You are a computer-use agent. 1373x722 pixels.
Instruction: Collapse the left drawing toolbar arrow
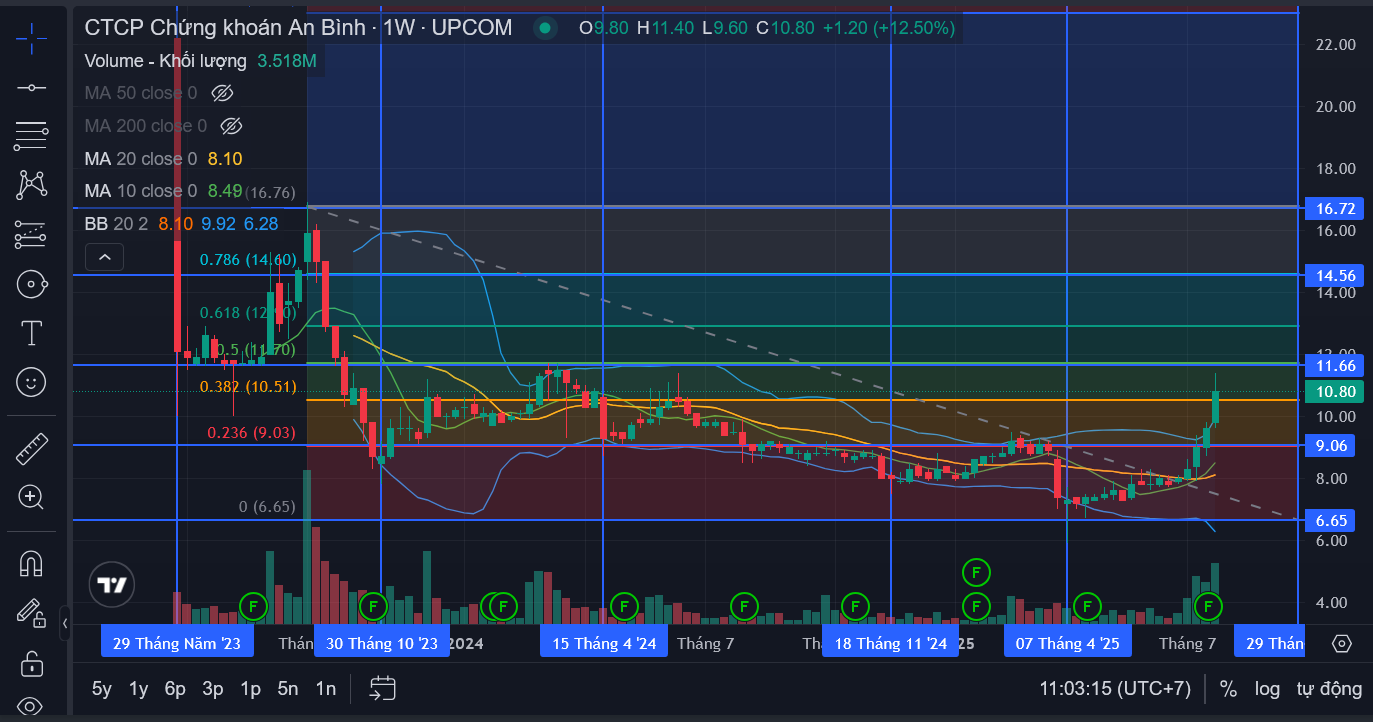point(65,623)
